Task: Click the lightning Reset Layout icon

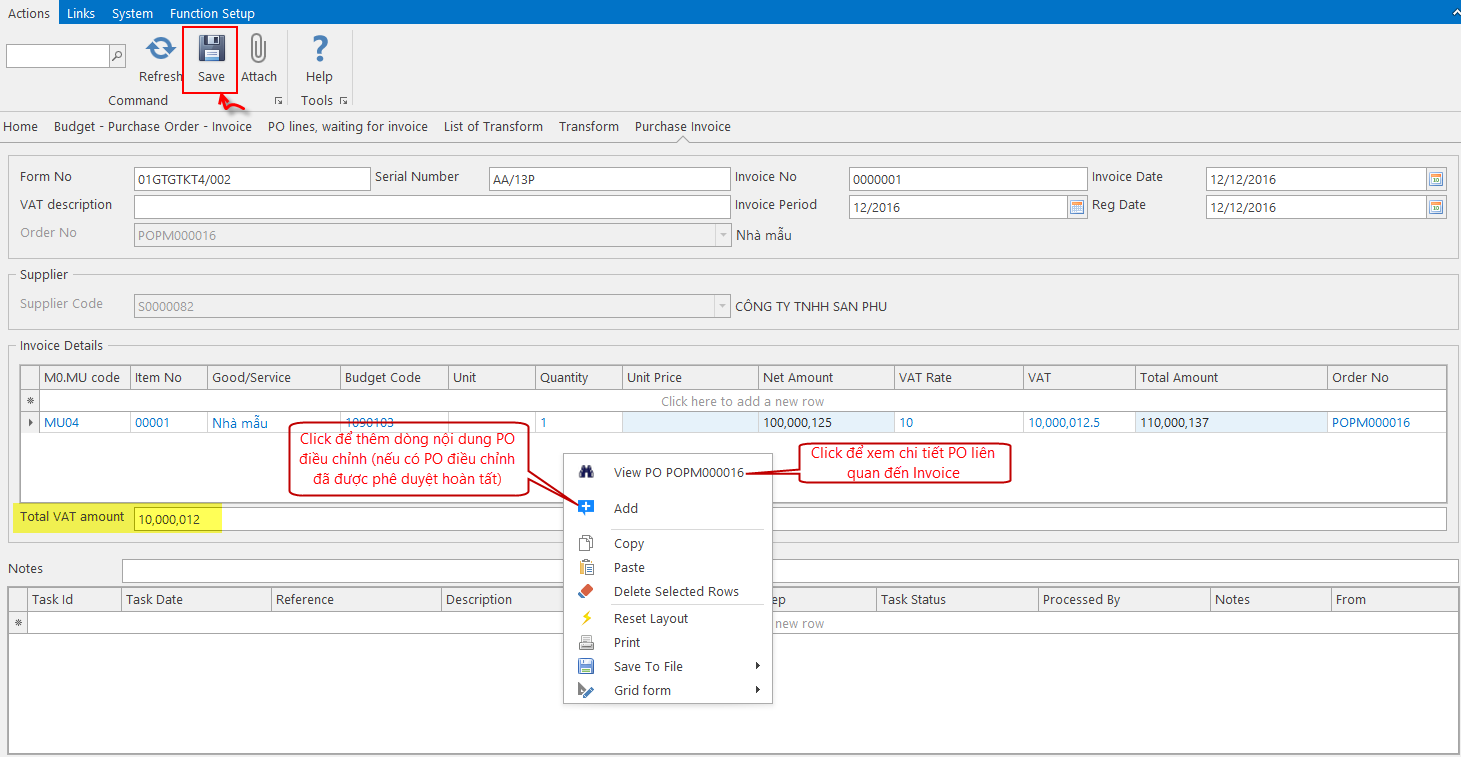Action: tap(587, 618)
